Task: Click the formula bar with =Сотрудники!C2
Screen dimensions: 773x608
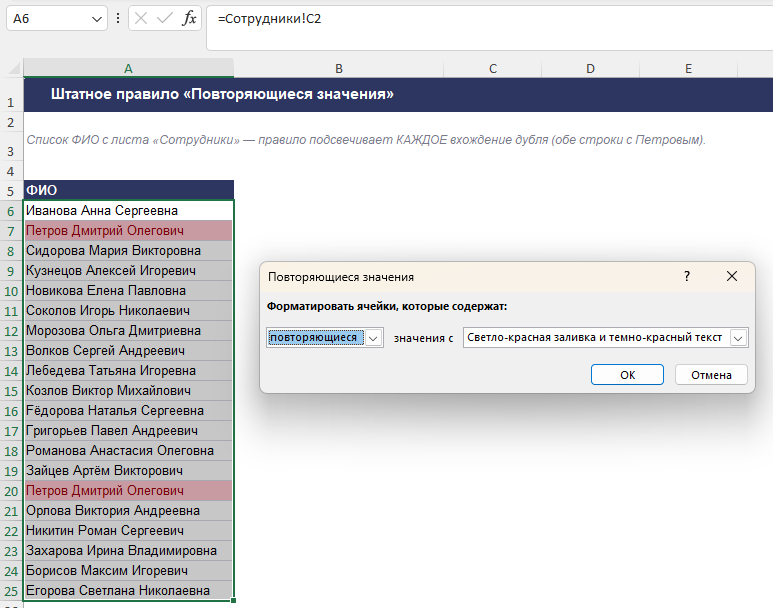Action: tap(490, 28)
